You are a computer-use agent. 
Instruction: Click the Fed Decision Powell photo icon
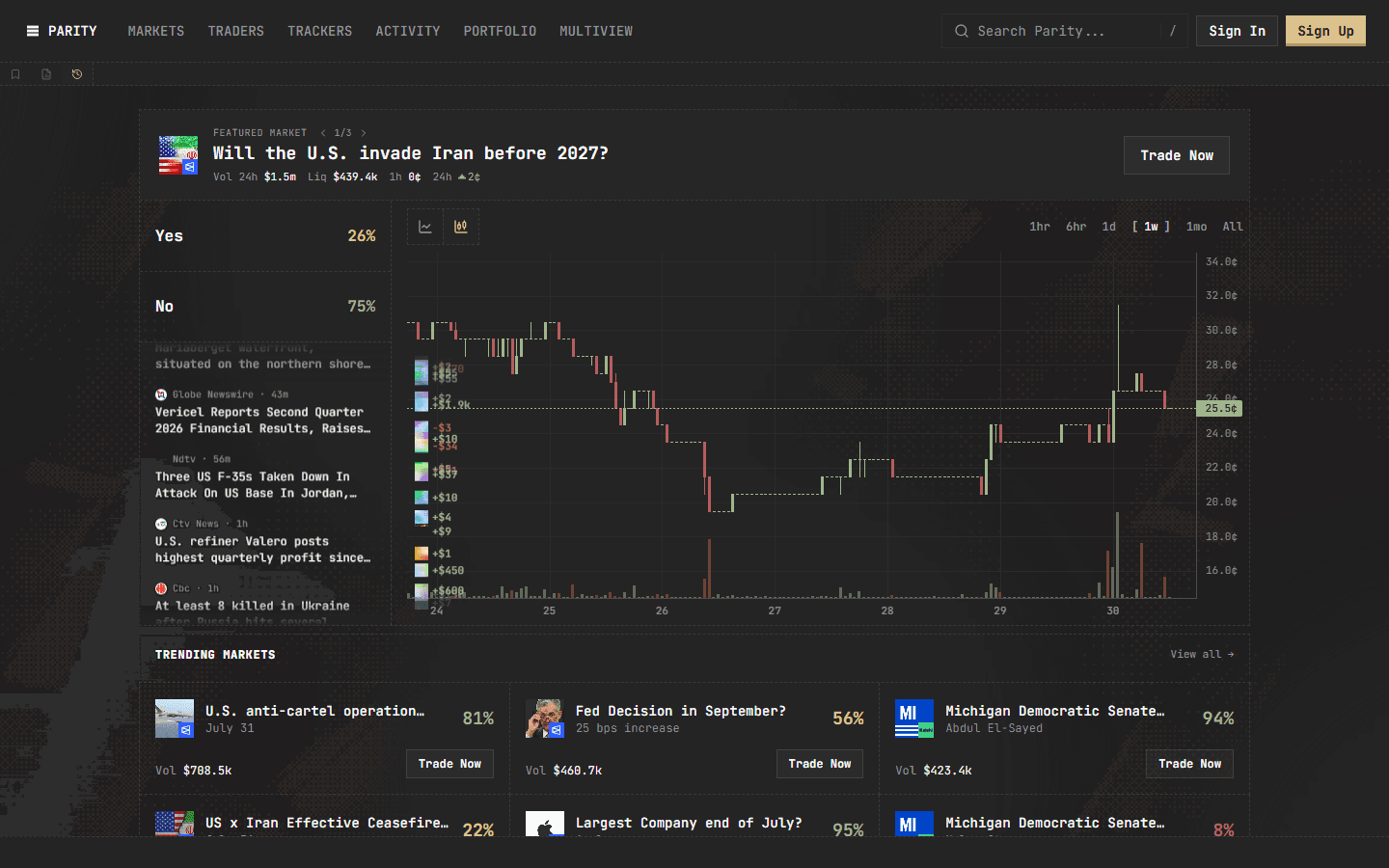(x=545, y=719)
